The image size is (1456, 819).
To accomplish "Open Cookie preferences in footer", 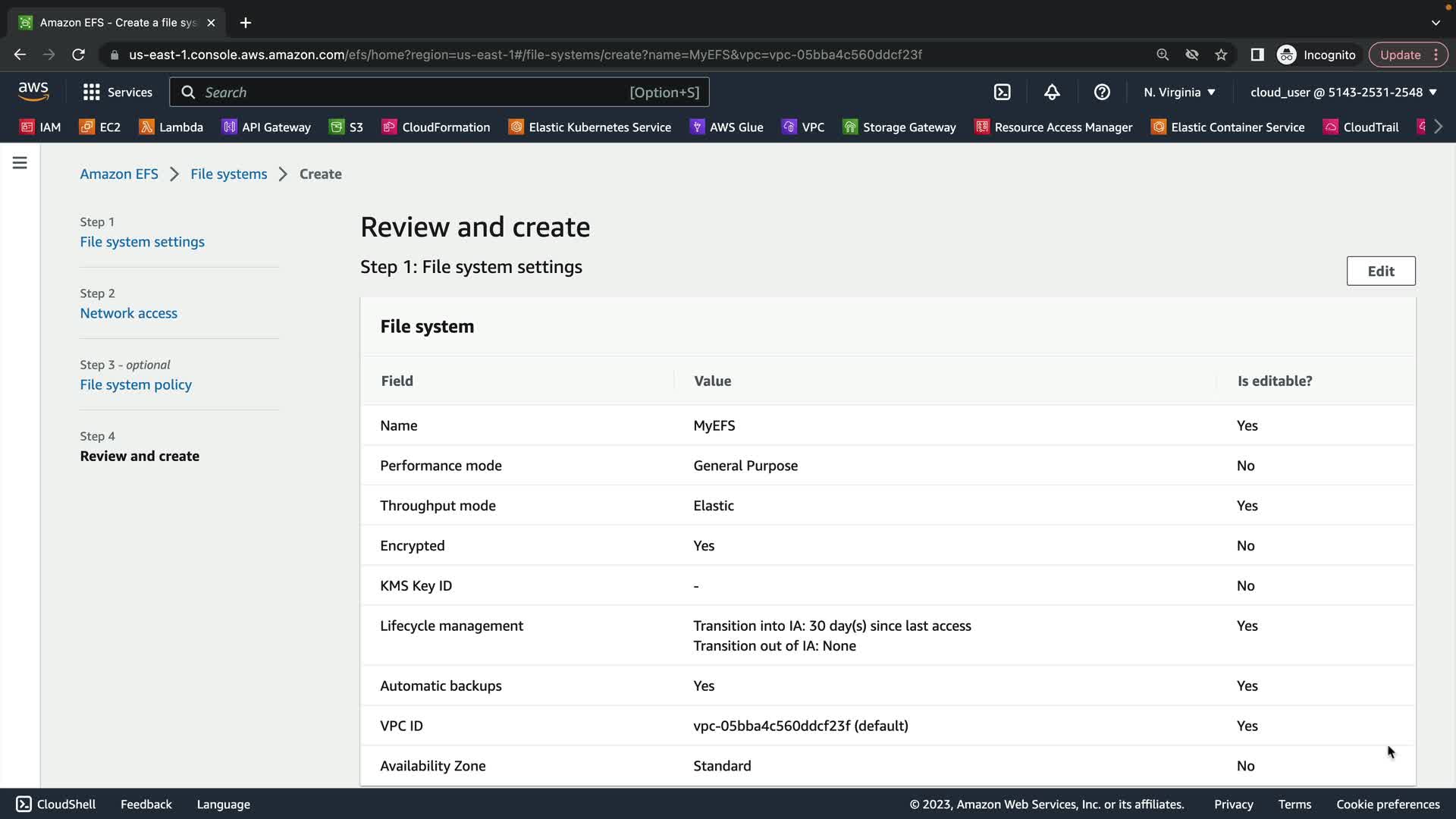I will (1387, 804).
